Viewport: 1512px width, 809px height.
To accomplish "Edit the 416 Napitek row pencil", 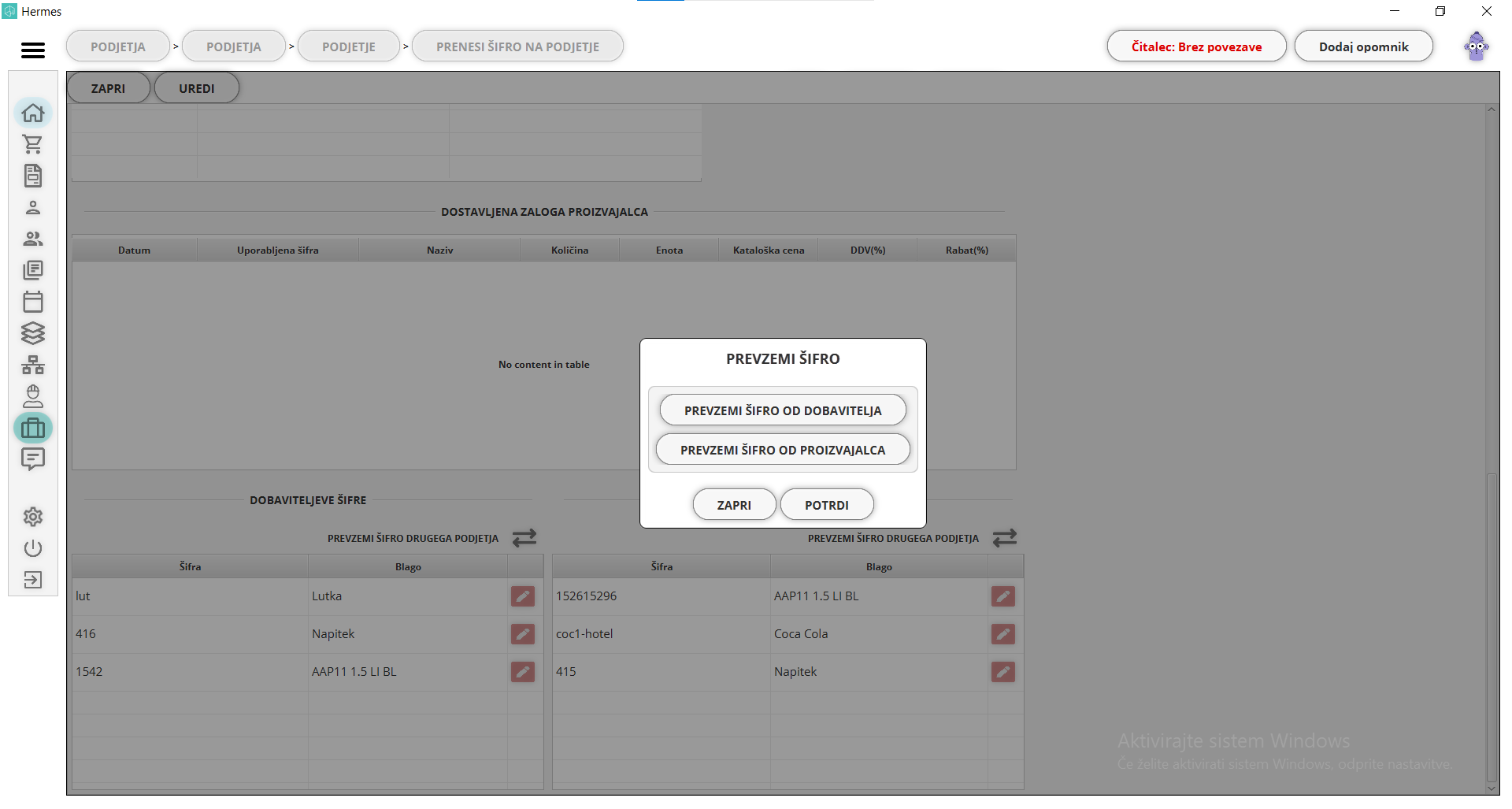I will 523,634.
